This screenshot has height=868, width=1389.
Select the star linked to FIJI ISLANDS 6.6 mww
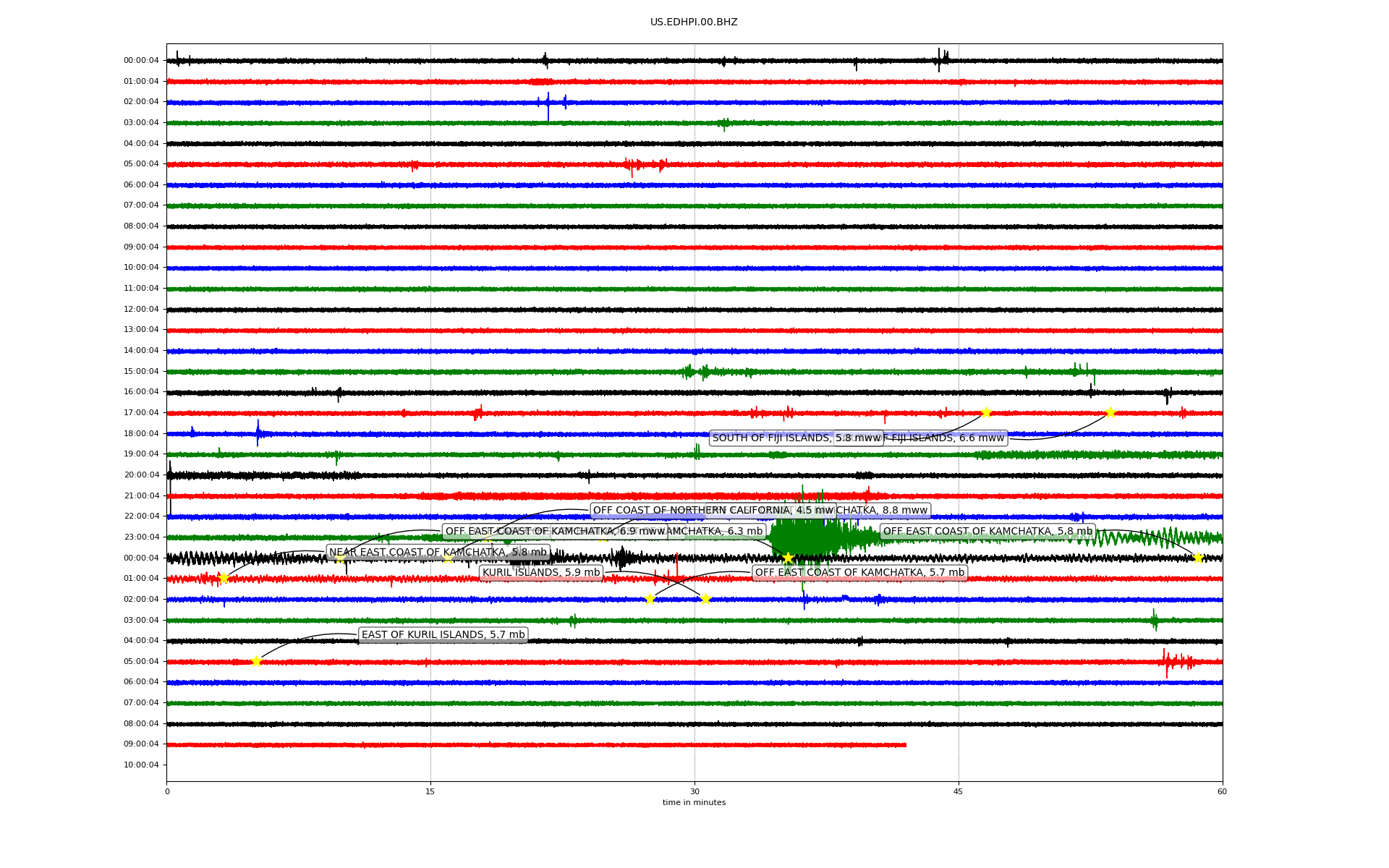(x=1110, y=412)
